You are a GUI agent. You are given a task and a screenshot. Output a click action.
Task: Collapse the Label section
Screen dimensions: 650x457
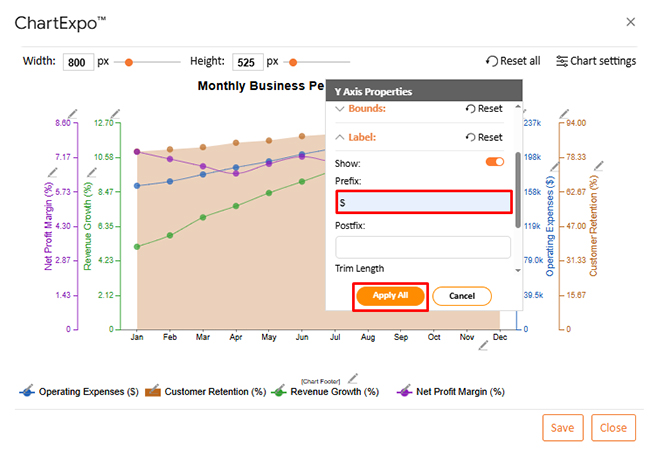[x=340, y=137]
